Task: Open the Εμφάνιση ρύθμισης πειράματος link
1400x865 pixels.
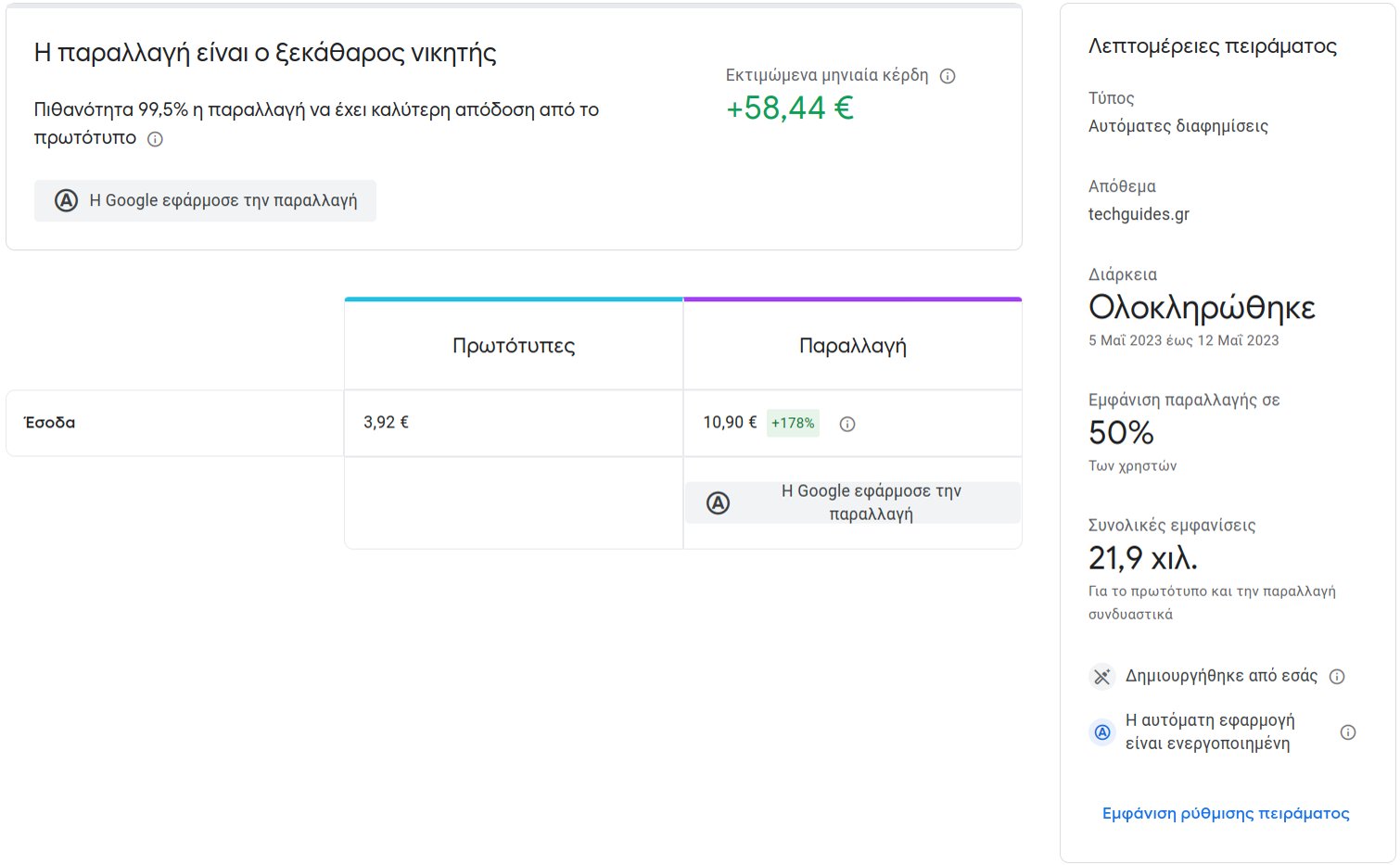Action: [x=1225, y=813]
